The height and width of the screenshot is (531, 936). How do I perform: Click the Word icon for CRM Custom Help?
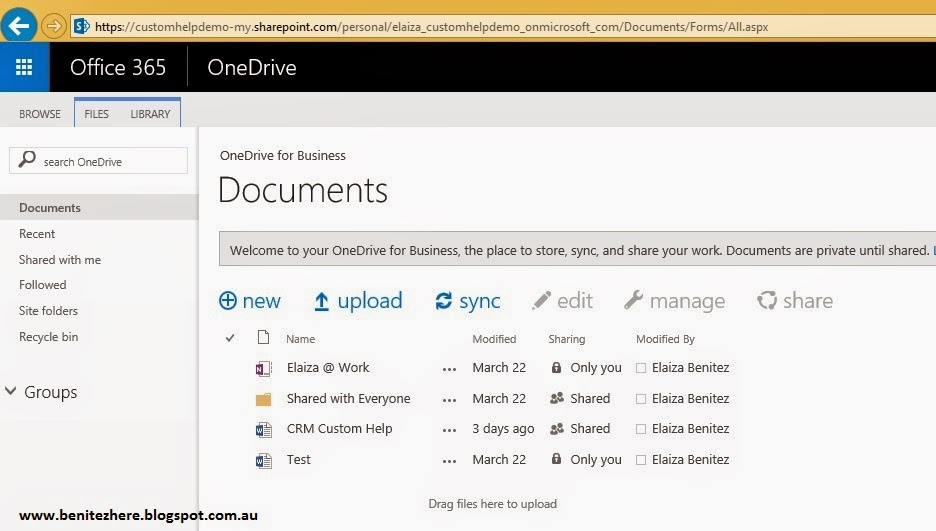tap(263, 430)
